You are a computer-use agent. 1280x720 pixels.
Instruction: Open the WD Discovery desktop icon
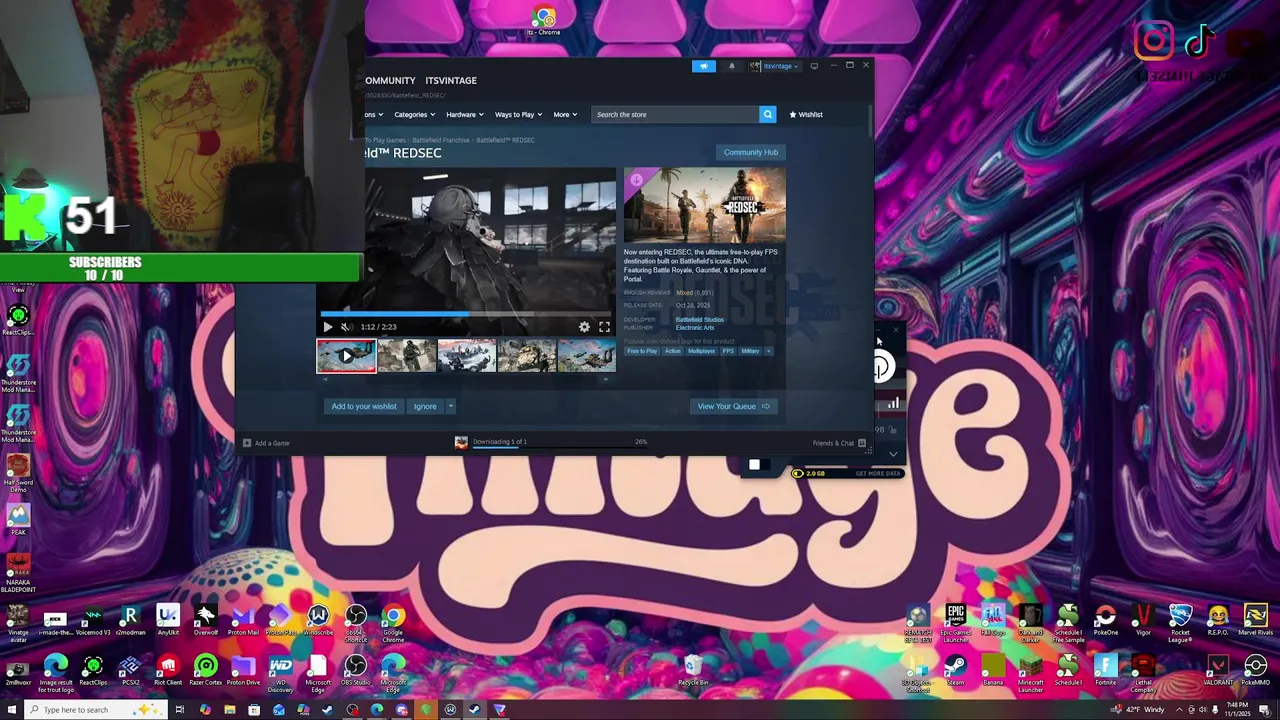[x=280, y=672]
